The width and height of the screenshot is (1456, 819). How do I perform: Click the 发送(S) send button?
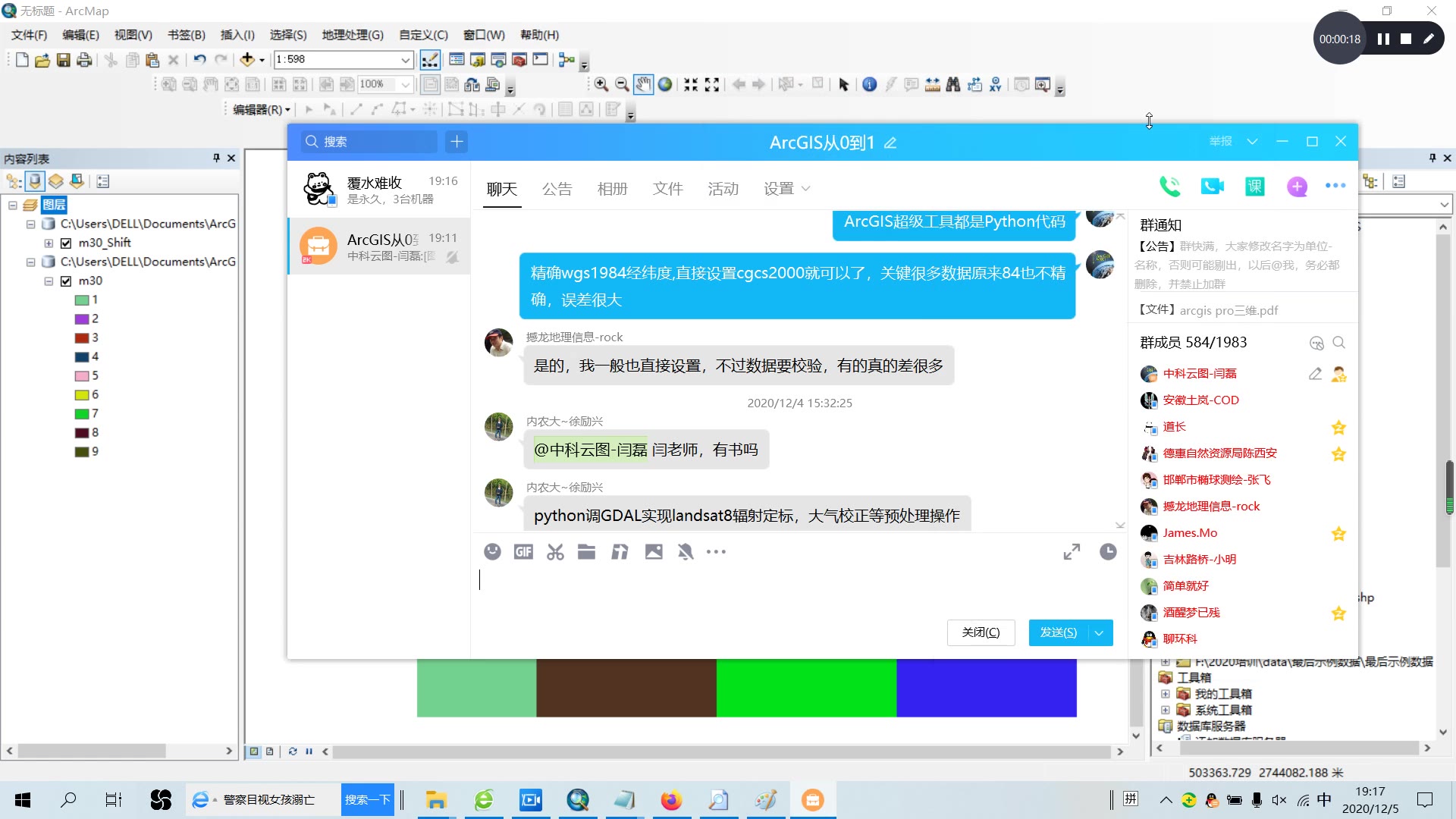click(x=1058, y=633)
